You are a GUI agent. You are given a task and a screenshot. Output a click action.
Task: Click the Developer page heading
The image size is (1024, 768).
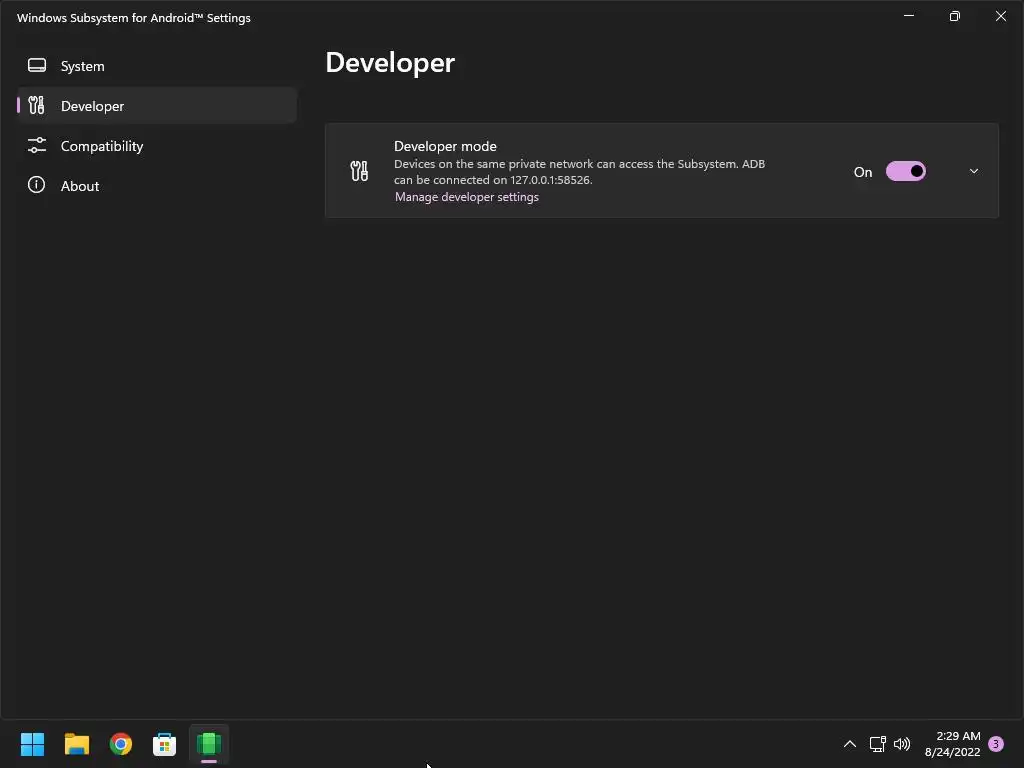390,63
